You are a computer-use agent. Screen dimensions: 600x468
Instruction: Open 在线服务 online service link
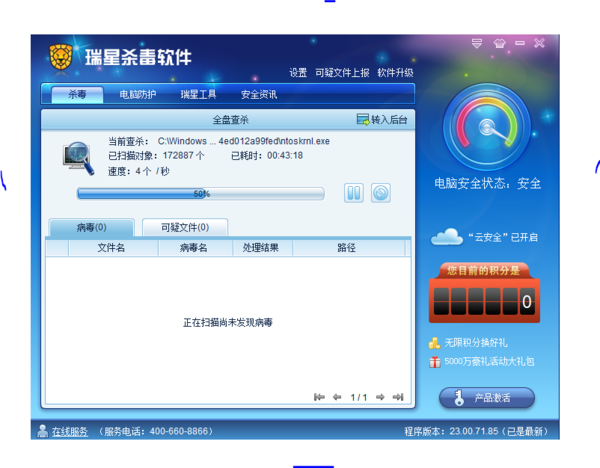[x=70, y=432]
